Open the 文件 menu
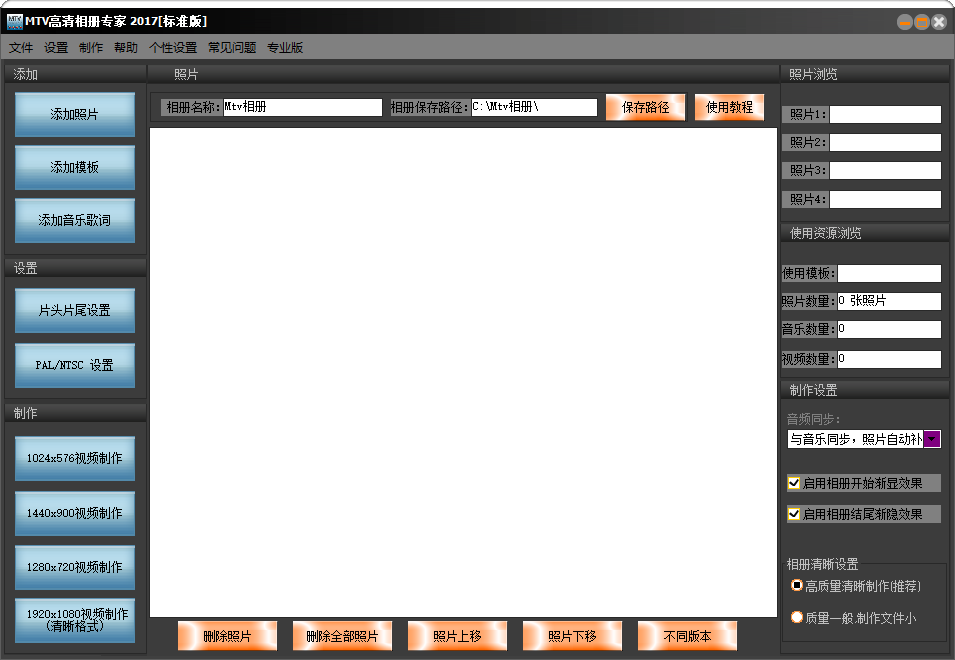The height and width of the screenshot is (660, 955). [x=21, y=47]
